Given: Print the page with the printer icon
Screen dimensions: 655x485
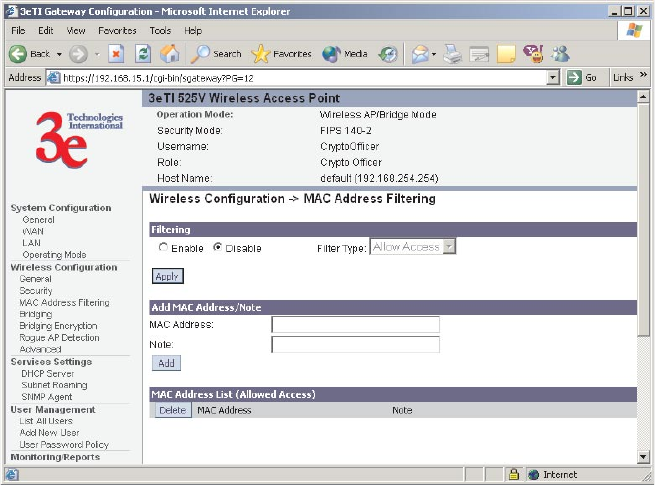Looking at the screenshot, I should [453, 54].
